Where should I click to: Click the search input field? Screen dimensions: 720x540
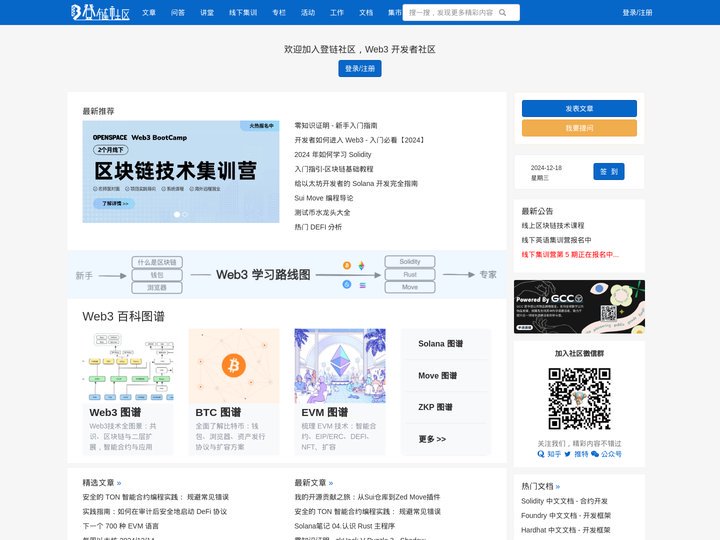click(461, 12)
